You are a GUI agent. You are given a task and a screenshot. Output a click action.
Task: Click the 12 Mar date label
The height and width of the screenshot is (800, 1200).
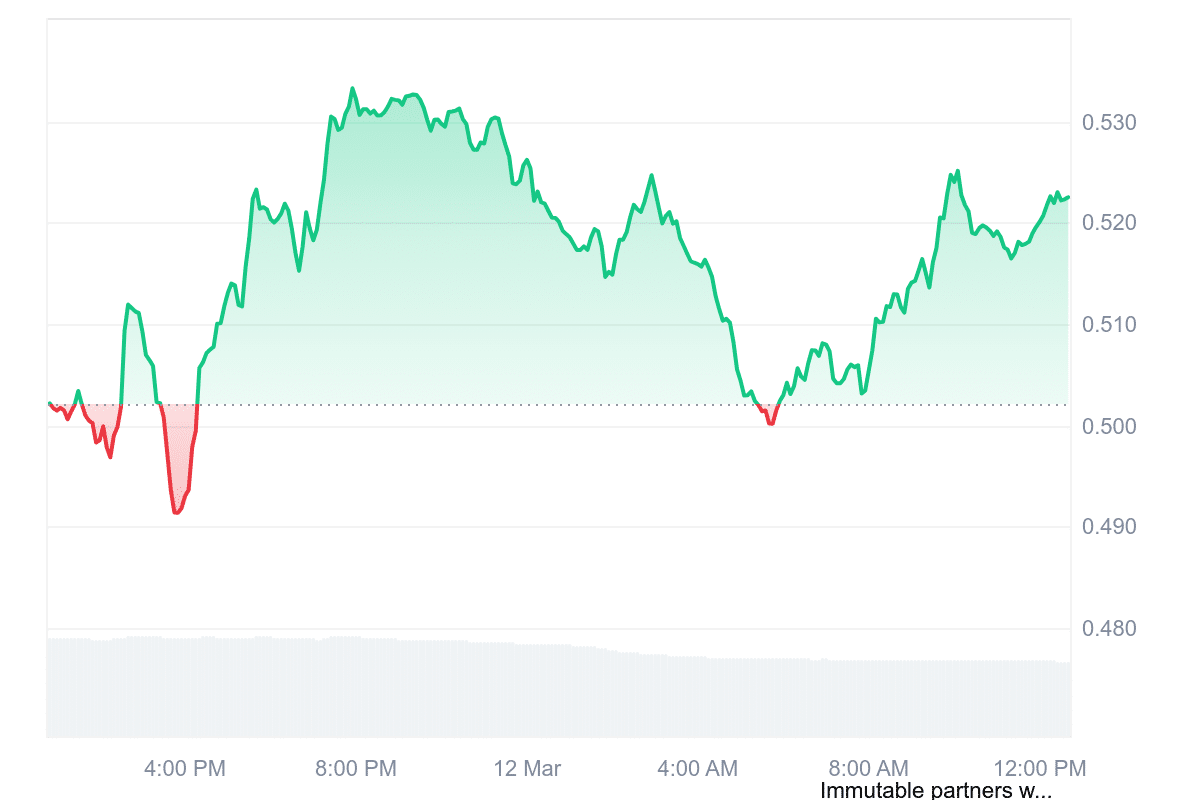coord(528,769)
